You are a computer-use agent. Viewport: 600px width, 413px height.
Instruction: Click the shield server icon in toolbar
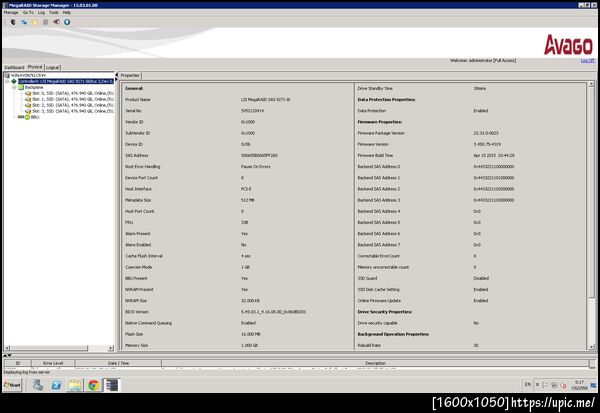pyautogui.click(x=13, y=22)
